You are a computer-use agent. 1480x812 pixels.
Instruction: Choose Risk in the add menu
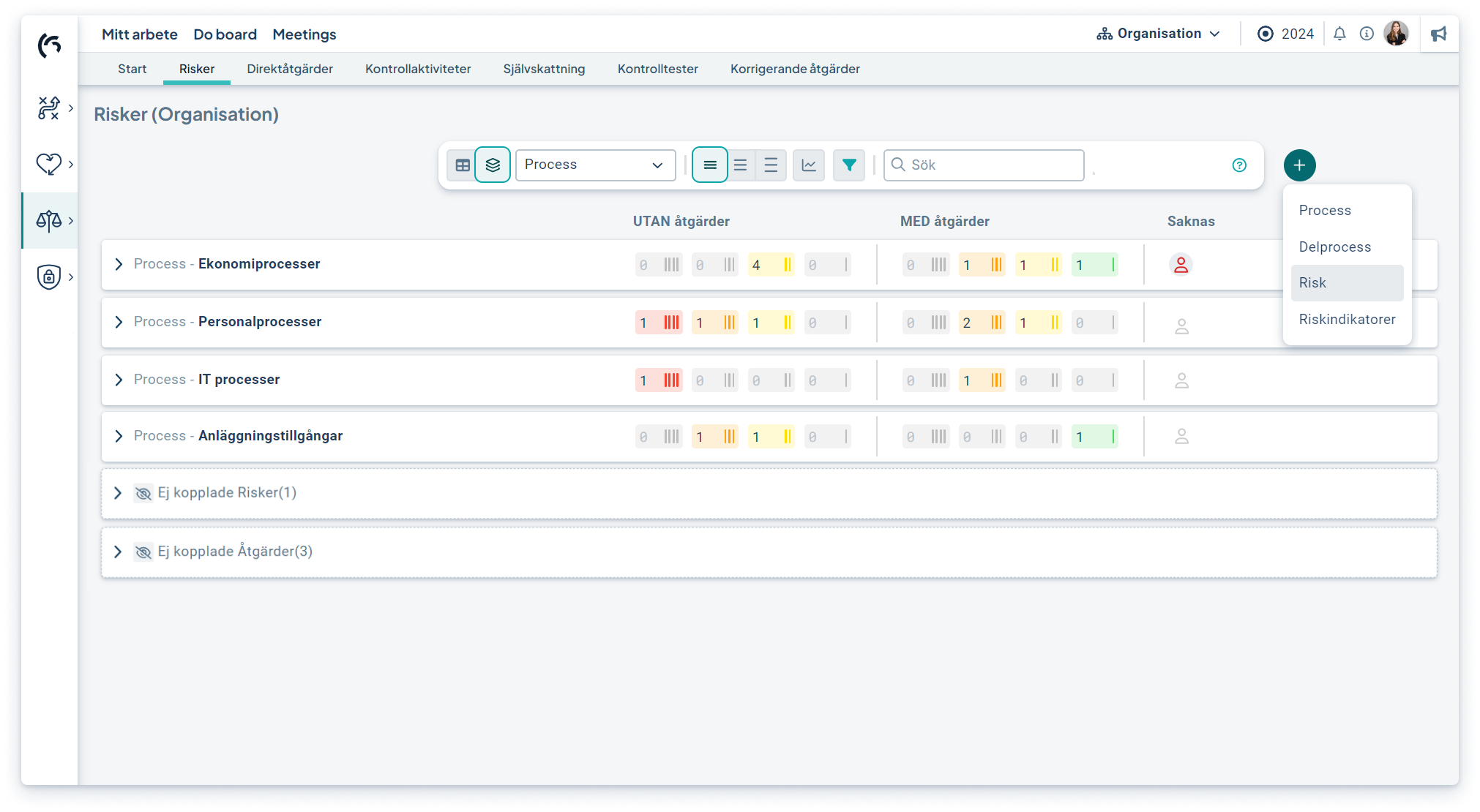coord(1347,283)
